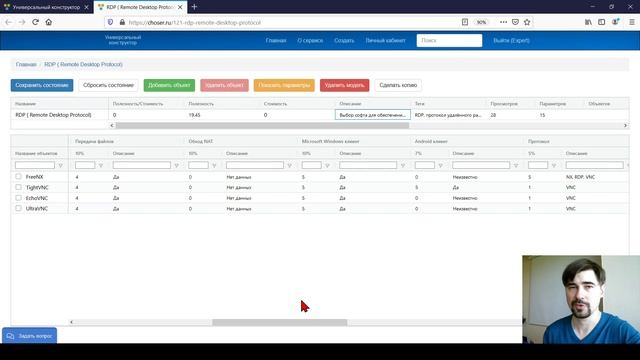Open the Главная nav menu item
The image size is (640, 360).
[276, 40]
